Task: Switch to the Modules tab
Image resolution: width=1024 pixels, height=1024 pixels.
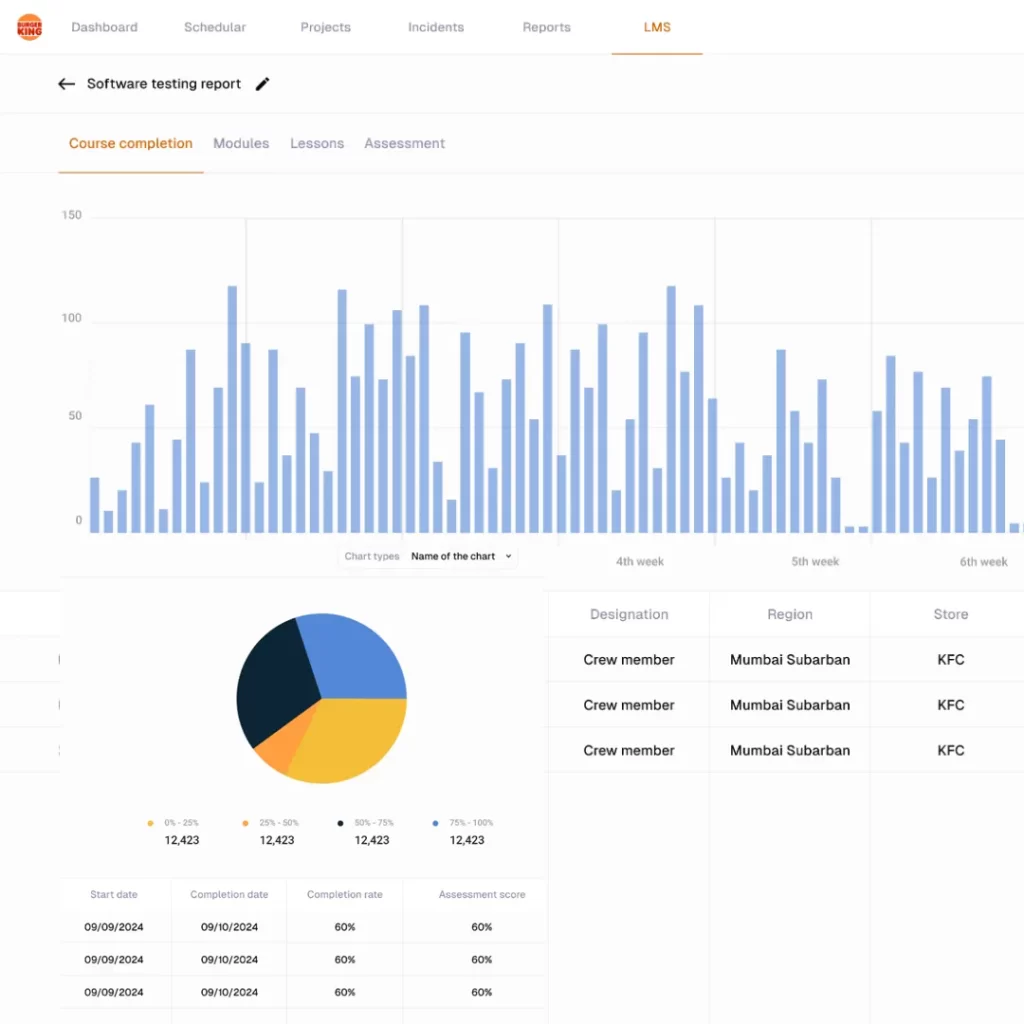Action: pos(241,143)
